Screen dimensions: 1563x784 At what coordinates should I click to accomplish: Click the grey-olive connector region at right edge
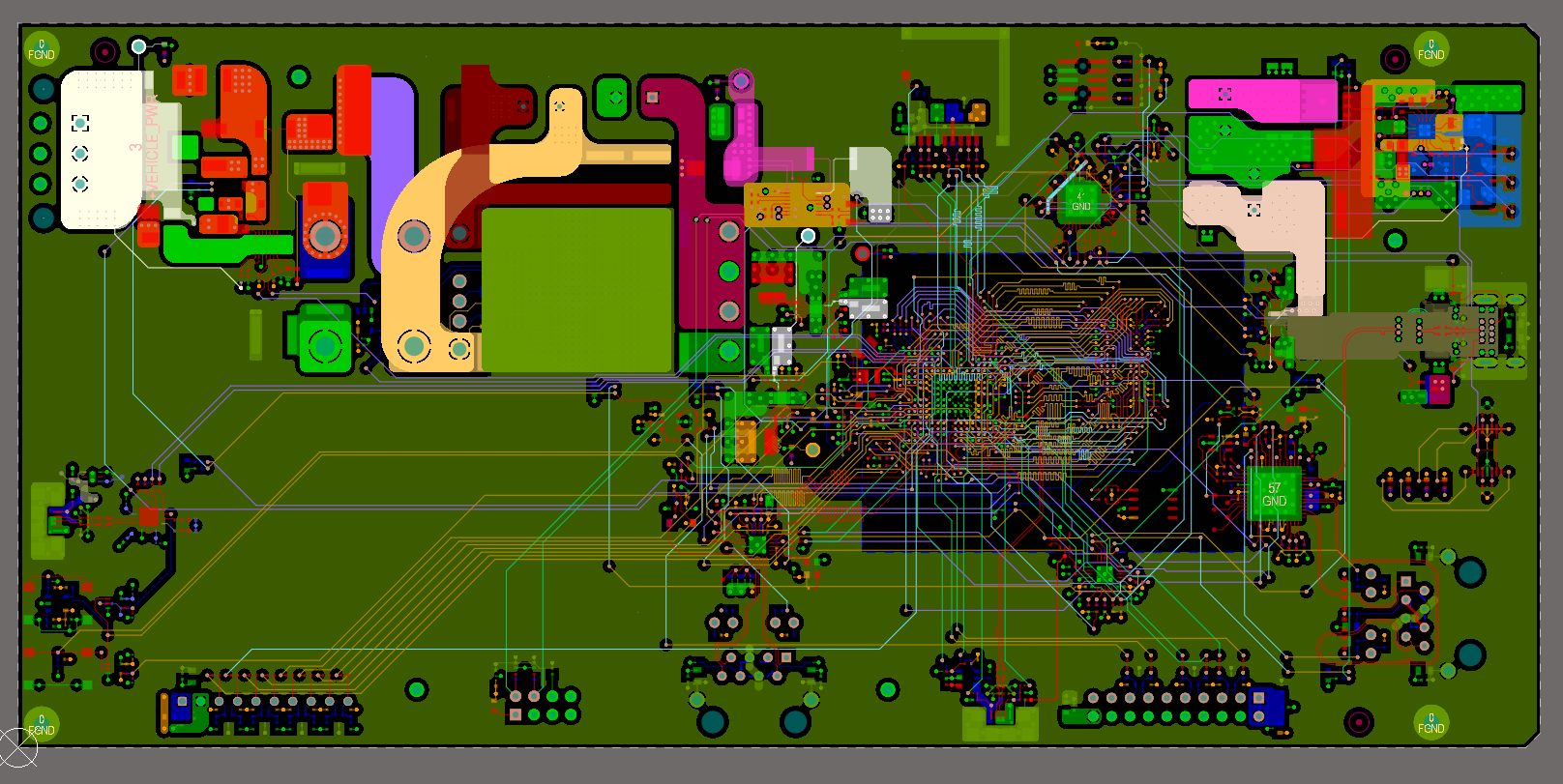1393,334
